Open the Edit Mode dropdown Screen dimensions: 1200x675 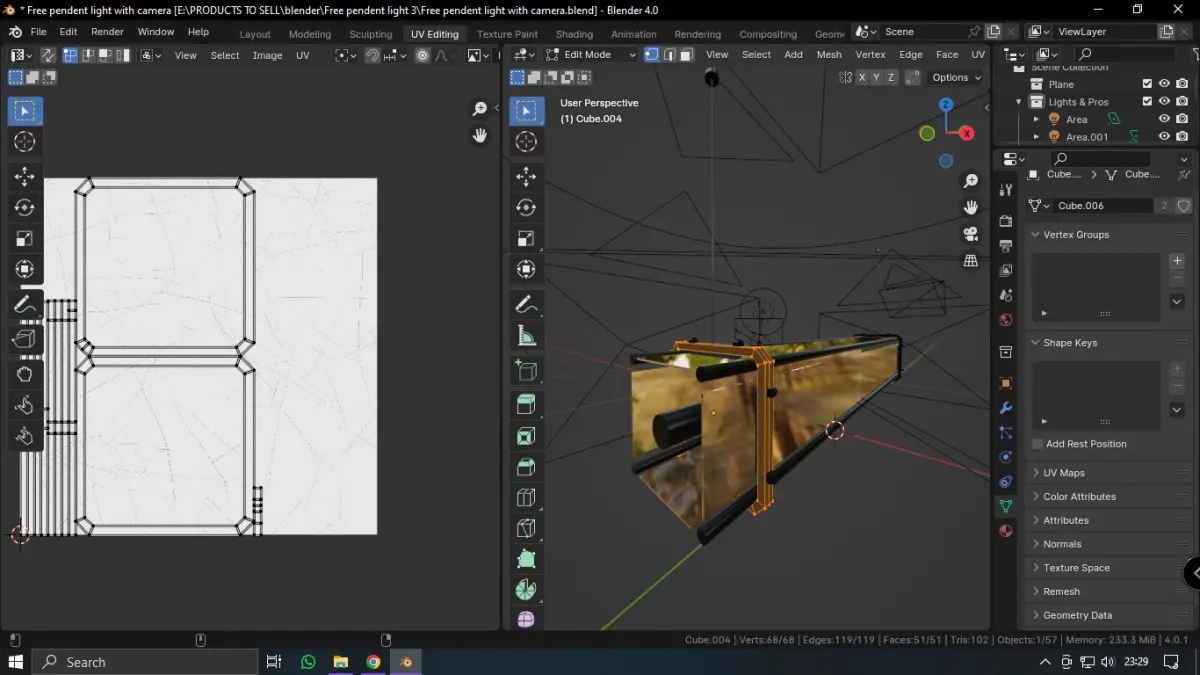[x=590, y=55]
